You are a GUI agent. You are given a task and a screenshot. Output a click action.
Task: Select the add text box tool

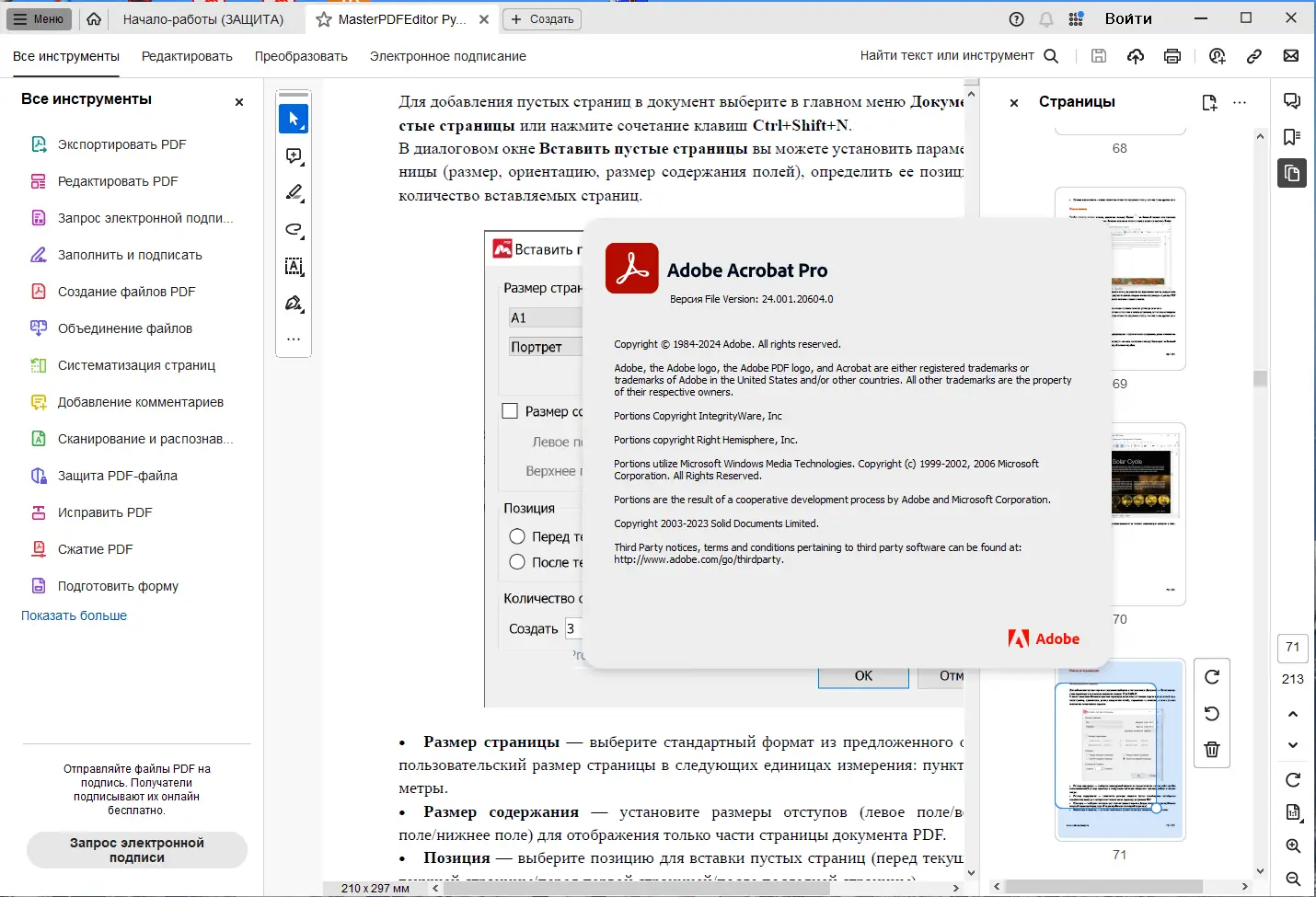point(294,266)
